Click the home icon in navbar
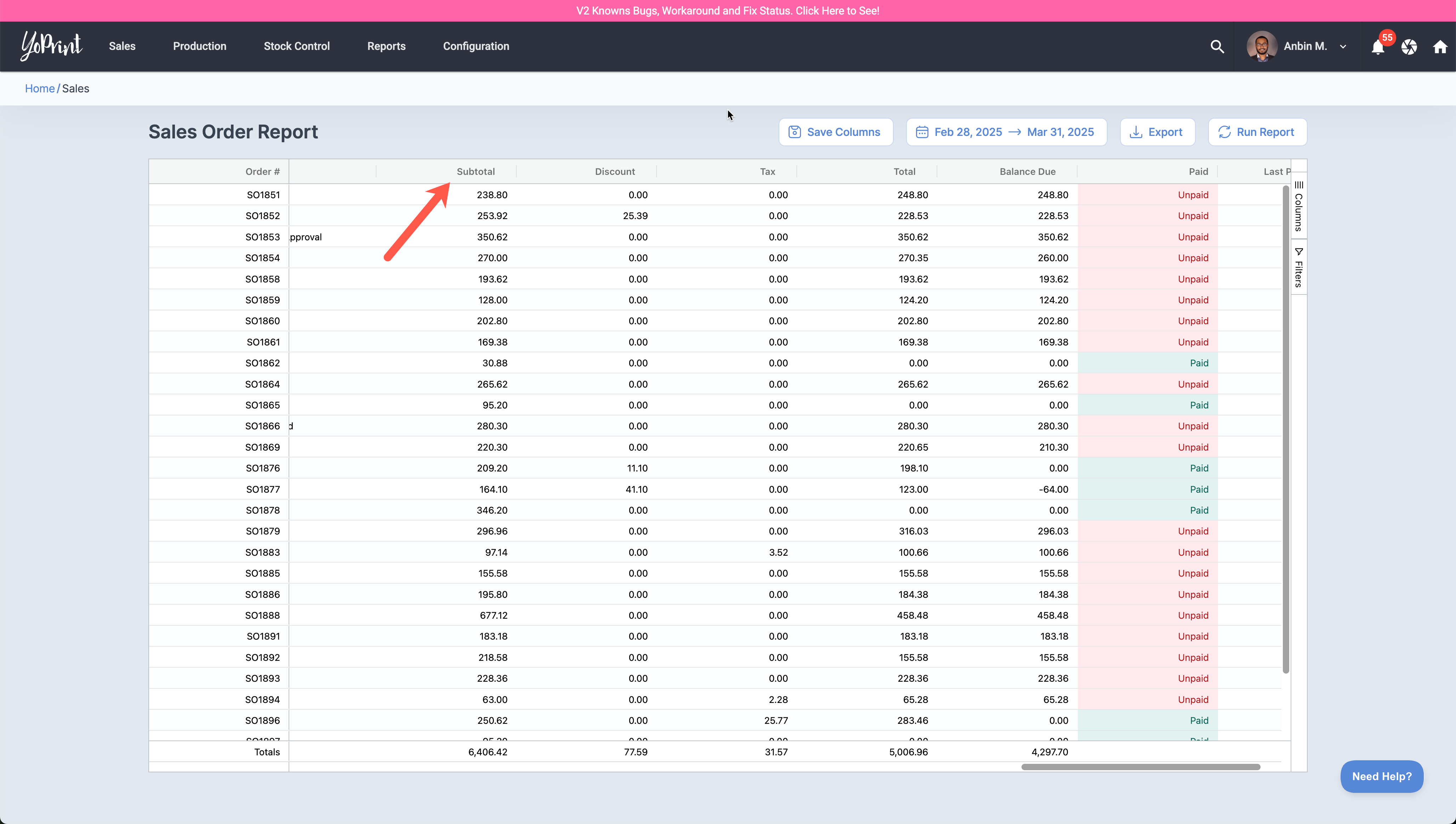 [1440, 46]
